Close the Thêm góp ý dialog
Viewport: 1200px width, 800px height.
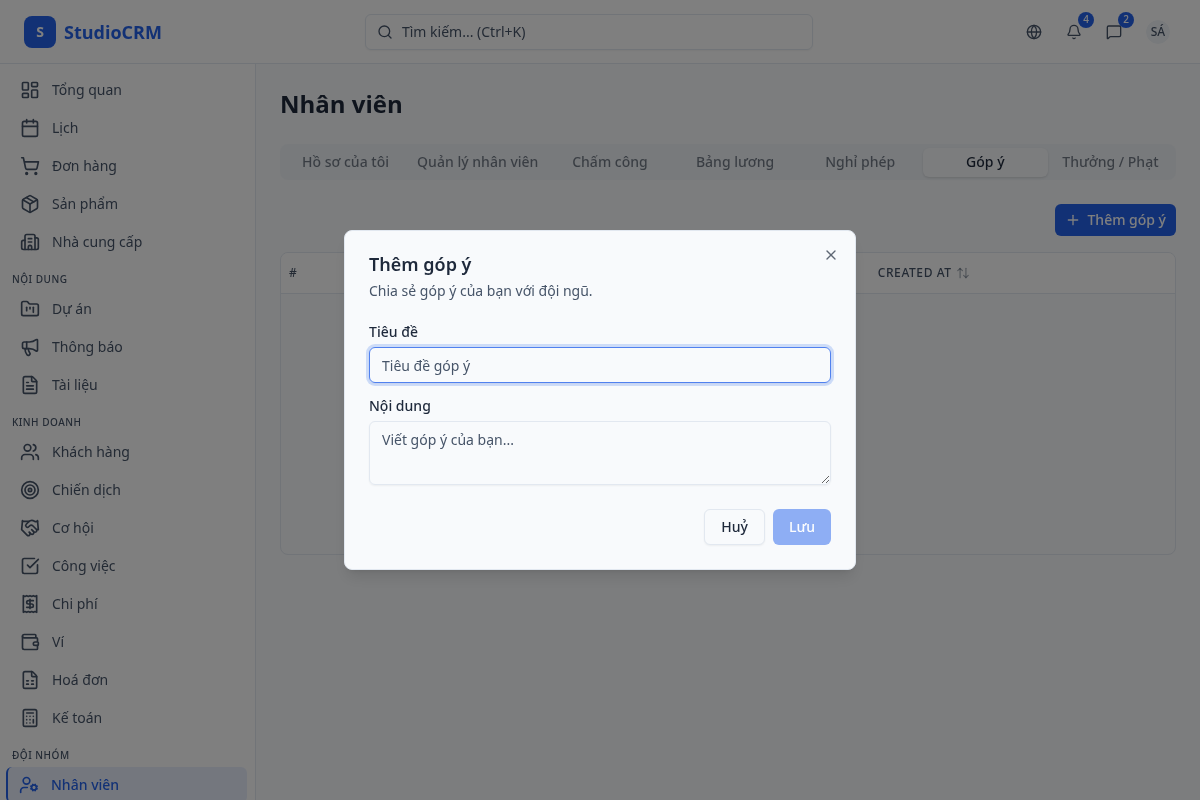pos(831,255)
